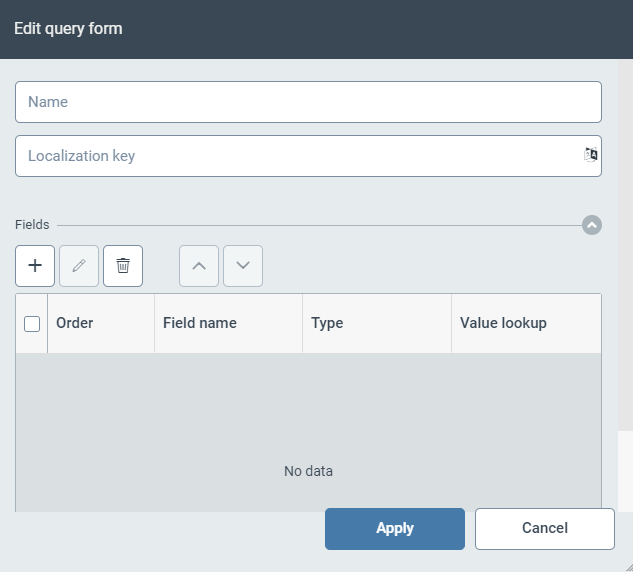Click the plus icon to add a field
The image size is (633, 572).
[x=35, y=266]
